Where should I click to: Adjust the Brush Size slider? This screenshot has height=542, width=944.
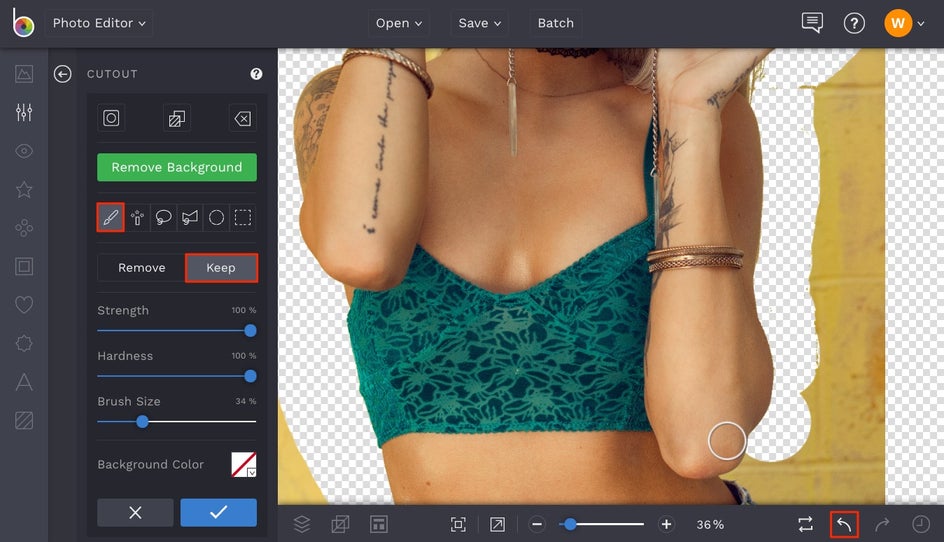click(x=177, y=422)
